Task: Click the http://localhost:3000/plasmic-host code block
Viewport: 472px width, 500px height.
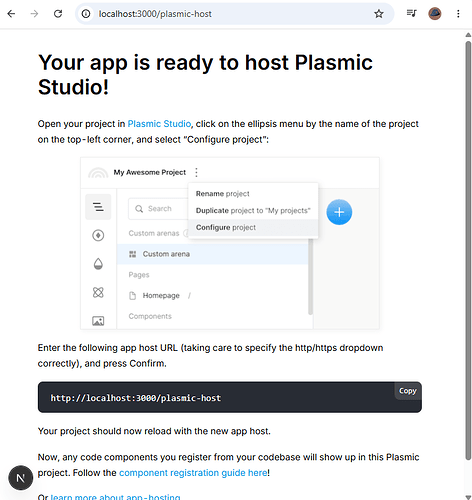Action: [x=230, y=397]
